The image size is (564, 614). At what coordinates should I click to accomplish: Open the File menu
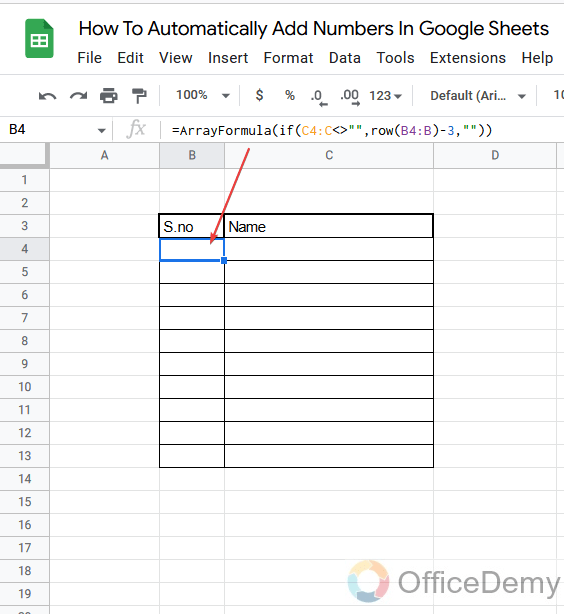click(90, 58)
